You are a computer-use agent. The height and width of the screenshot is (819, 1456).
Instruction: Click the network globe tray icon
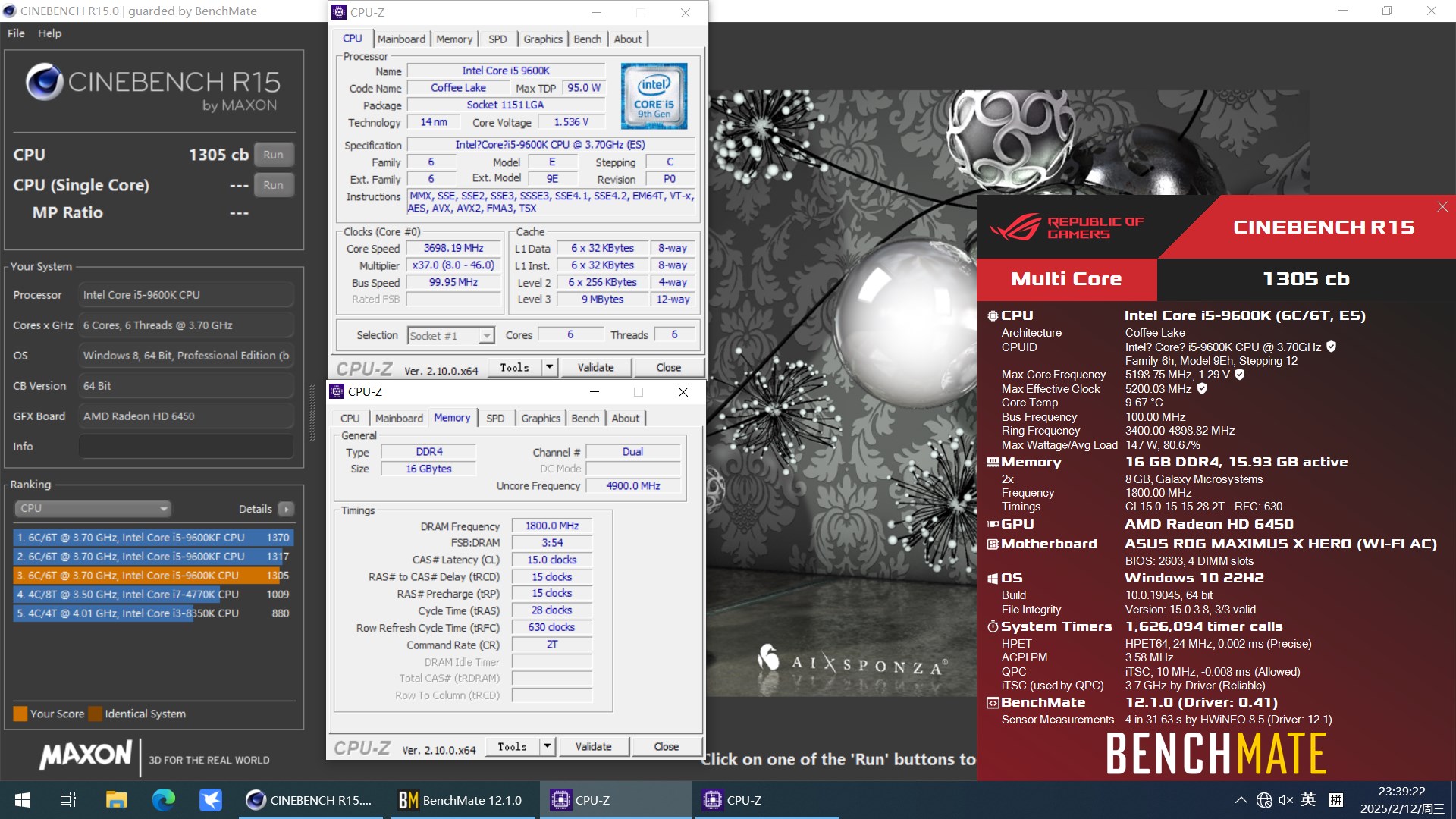coord(1263,800)
